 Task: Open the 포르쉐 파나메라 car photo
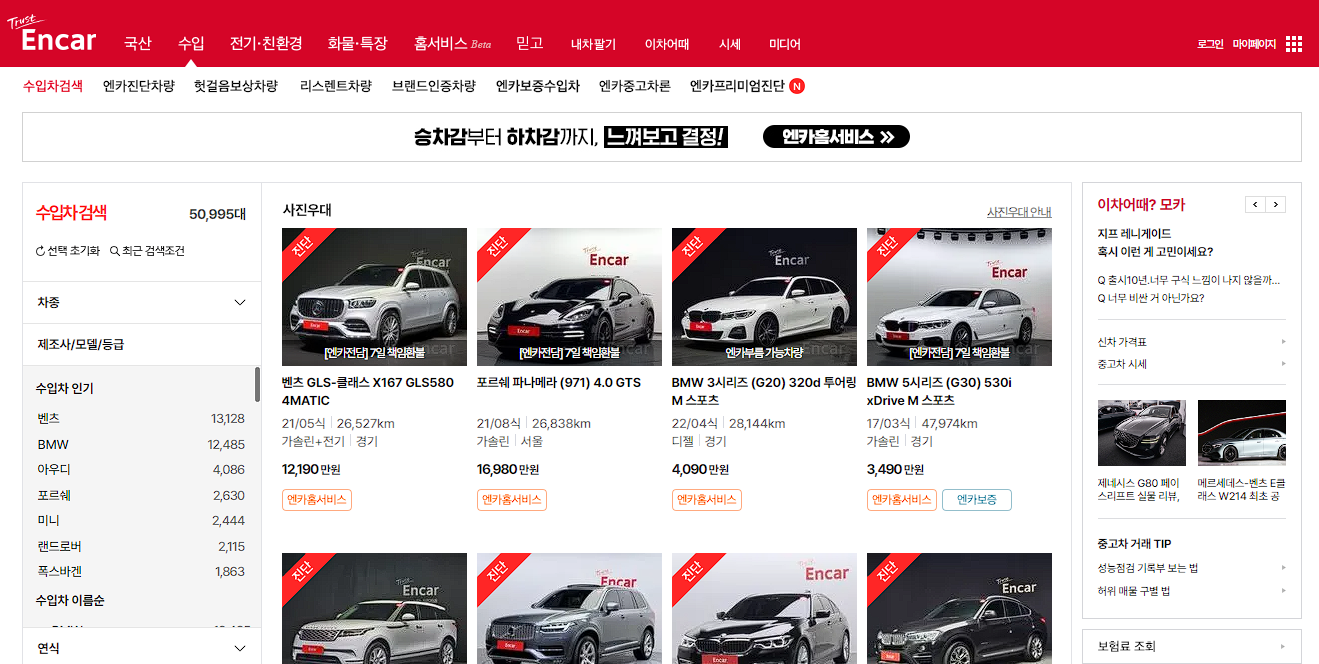coord(569,297)
